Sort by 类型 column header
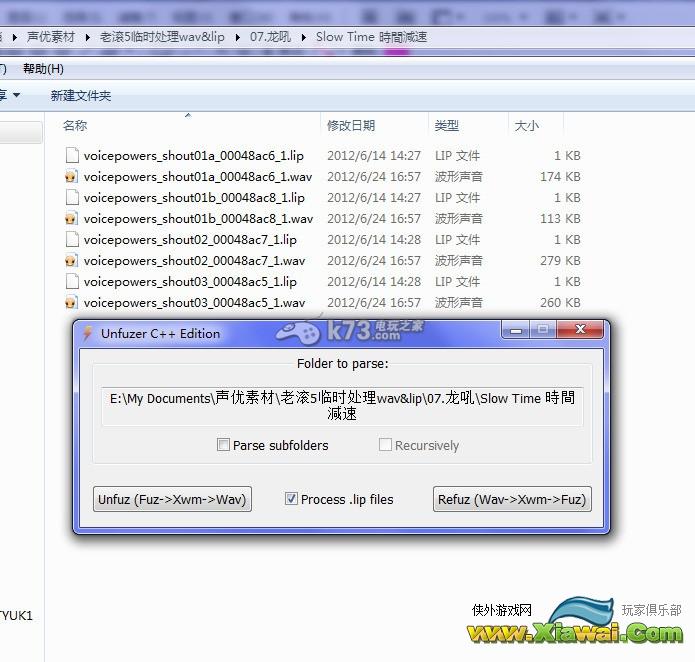695x662 pixels. [447, 126]
